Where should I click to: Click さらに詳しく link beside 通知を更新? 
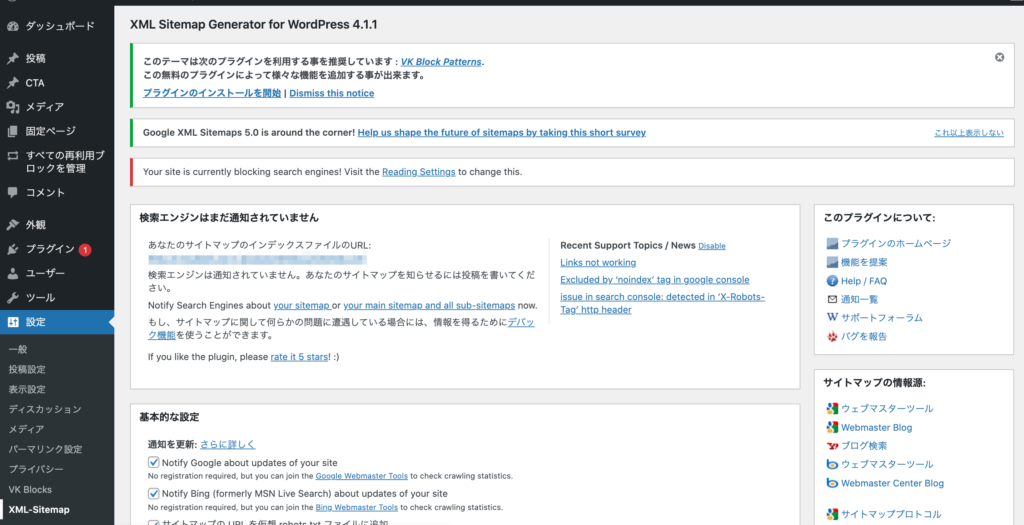tap(227, 444)
